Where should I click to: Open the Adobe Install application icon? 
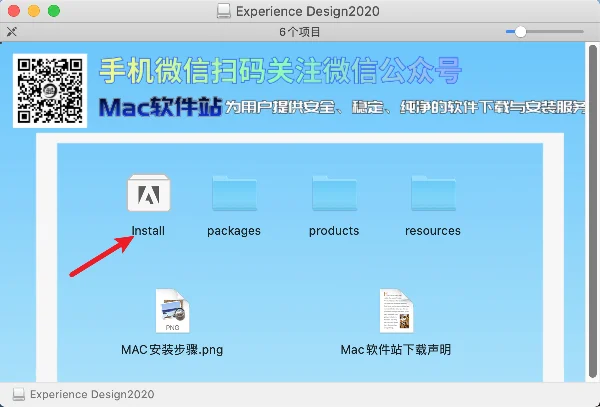[x=149, y=193]
